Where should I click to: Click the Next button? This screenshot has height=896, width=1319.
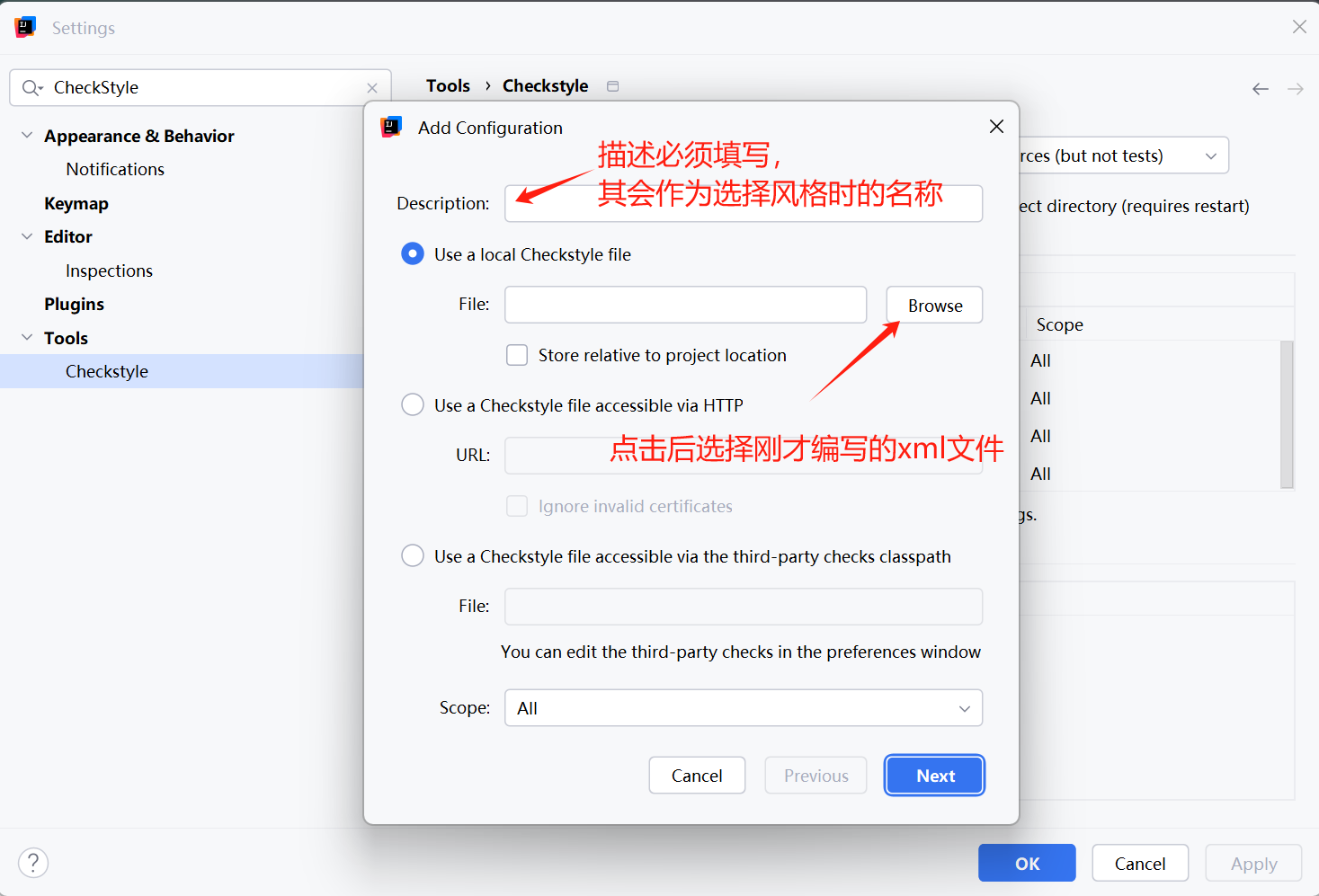935,776
